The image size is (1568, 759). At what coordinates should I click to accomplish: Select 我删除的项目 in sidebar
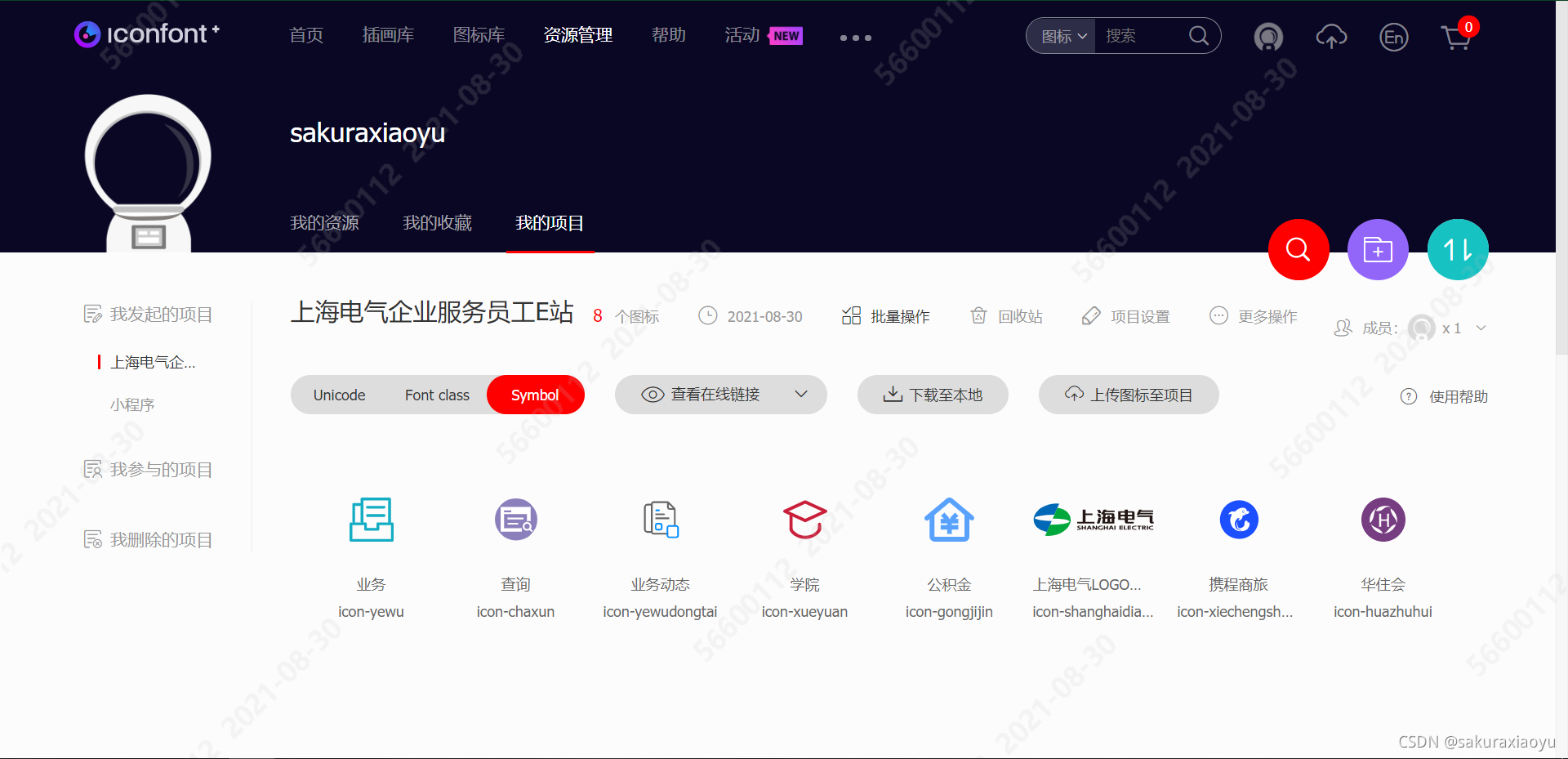coord(148,540)
